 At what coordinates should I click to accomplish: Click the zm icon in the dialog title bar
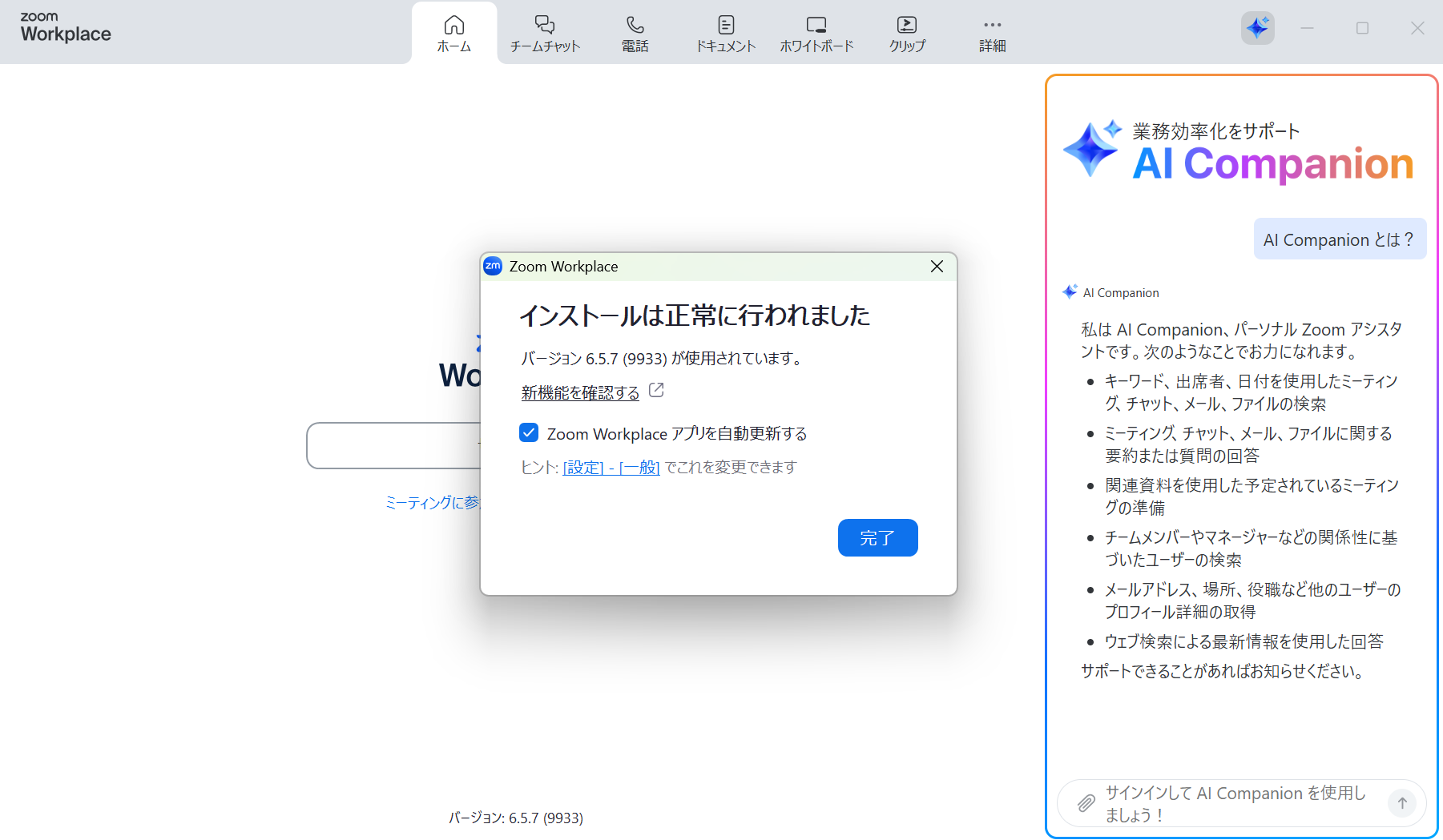[x=493, y=266]
